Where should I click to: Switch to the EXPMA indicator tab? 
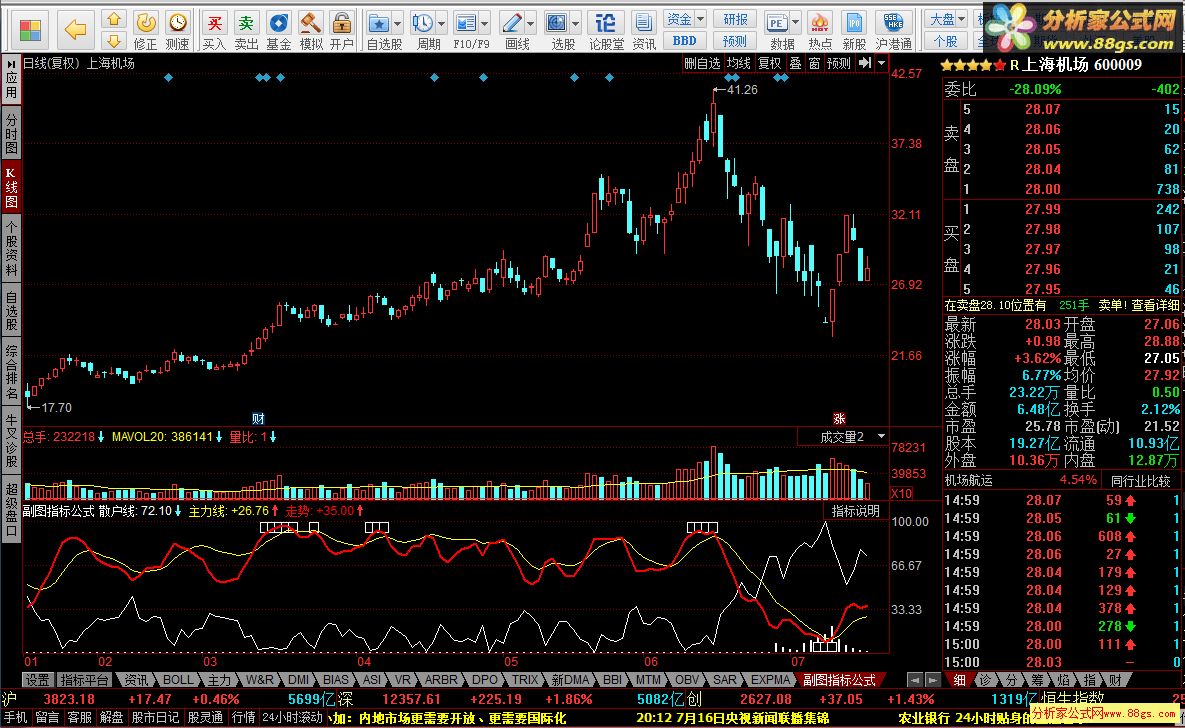(x=770, y=680)
